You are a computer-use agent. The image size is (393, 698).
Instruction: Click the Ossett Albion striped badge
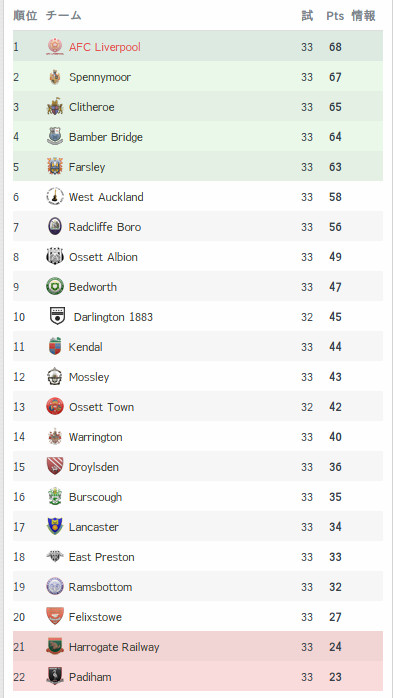[55, 257]
